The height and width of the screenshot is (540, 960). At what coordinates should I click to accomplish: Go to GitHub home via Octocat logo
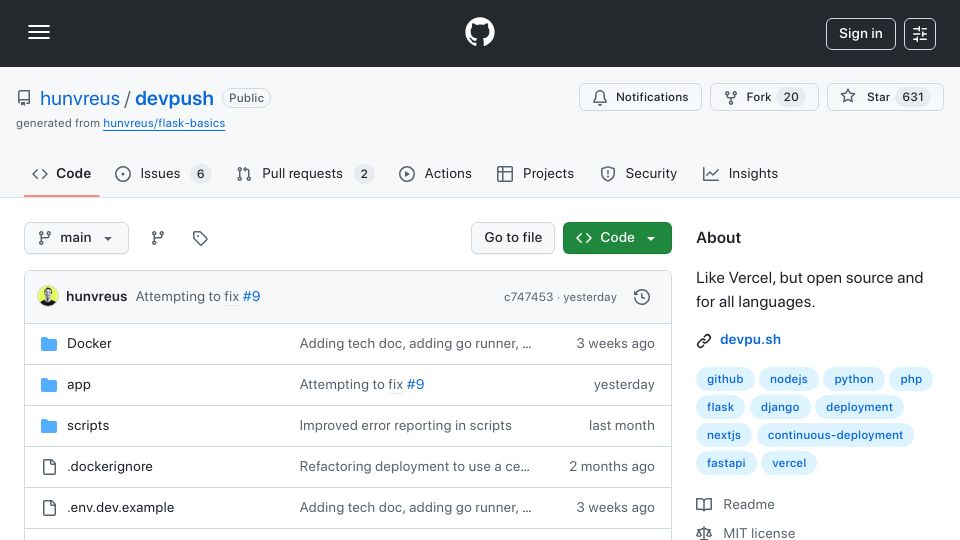click(x=479, y=32)
